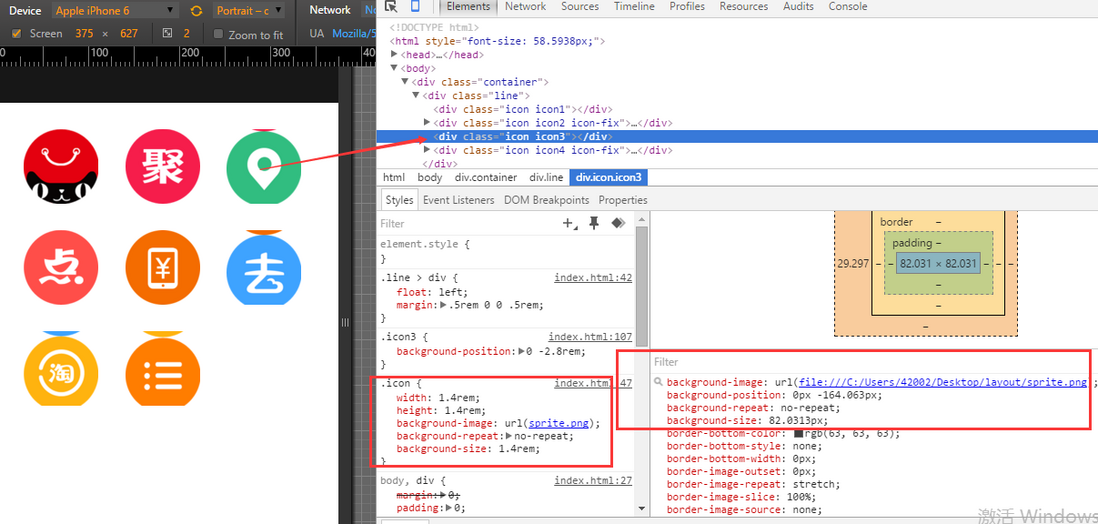This screenshot has width=1098, height=524.
Task: Click the orange phone yen icon
Action: point(162,268)
